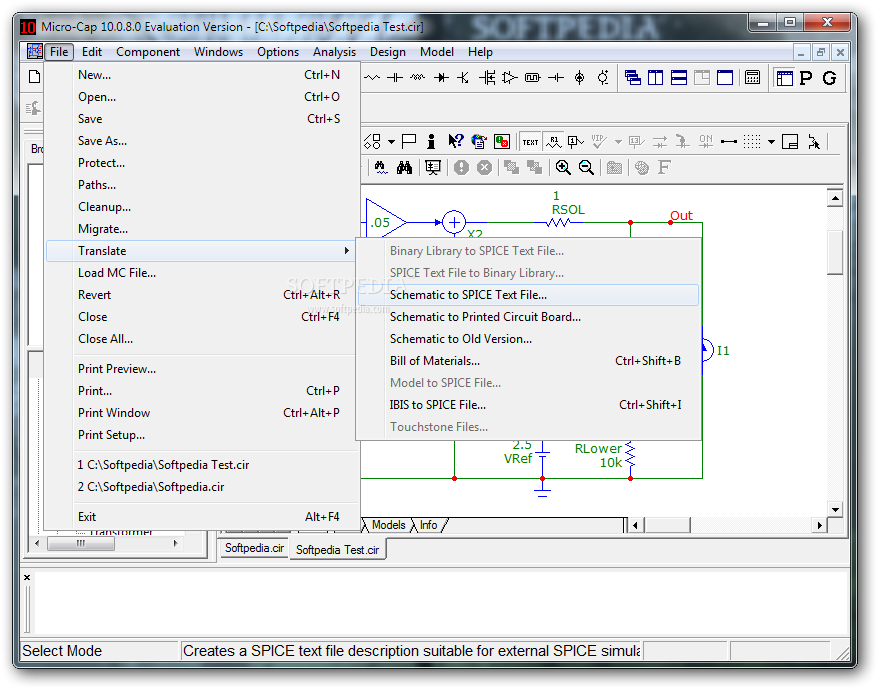Viewport: 878px width, 689px height.
Task: Open the Calculator tool
Action: [x=753, y=78]
